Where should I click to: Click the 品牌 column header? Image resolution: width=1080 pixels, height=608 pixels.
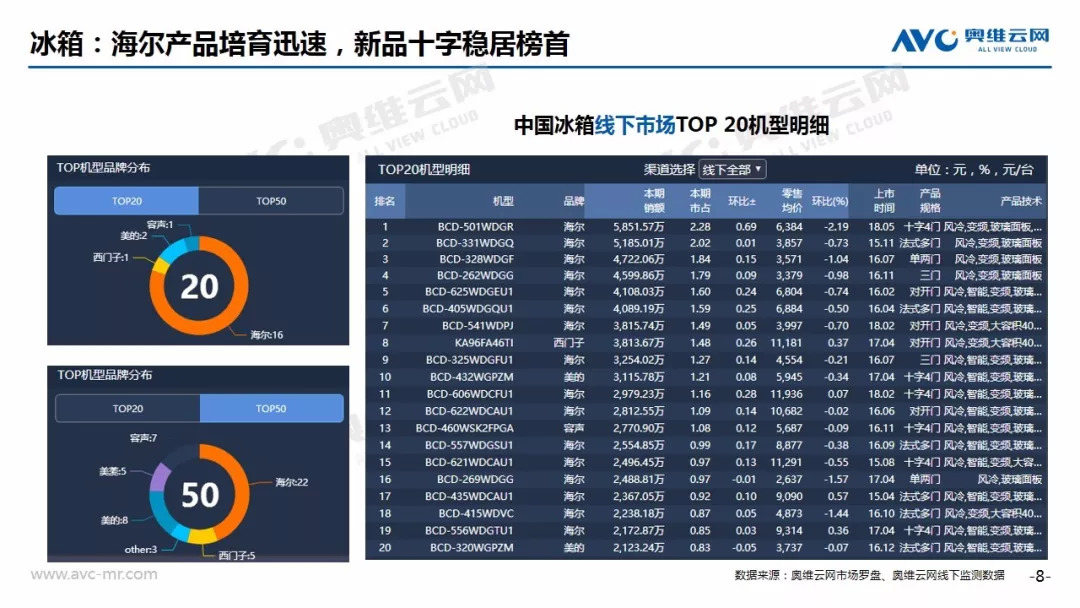point(573,201)
